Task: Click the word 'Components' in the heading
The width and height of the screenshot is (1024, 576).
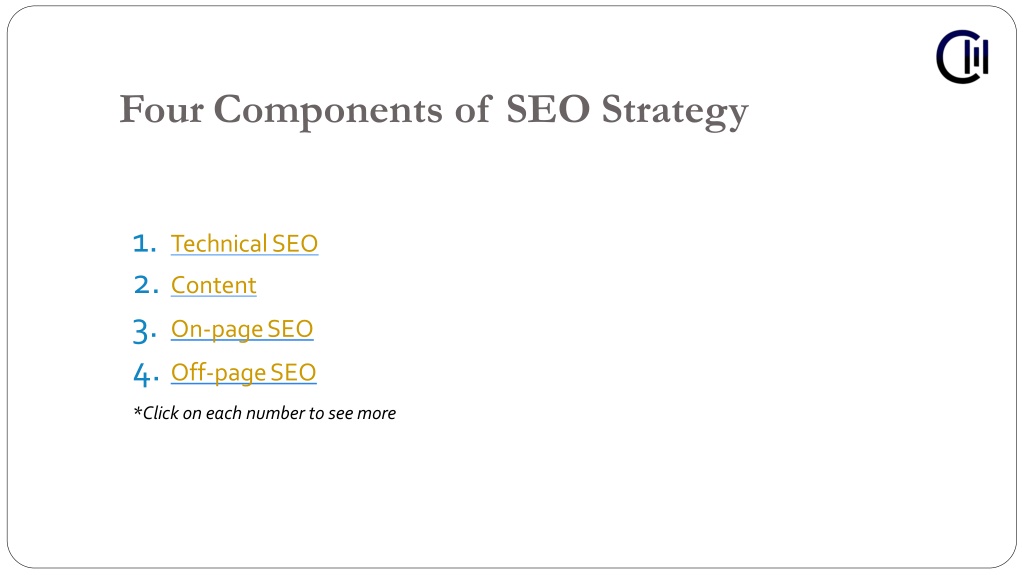Action: pyautogui.click(x=328, y=110)
